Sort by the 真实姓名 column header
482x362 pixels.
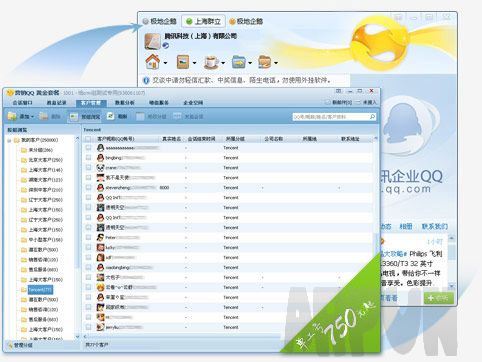171,139
